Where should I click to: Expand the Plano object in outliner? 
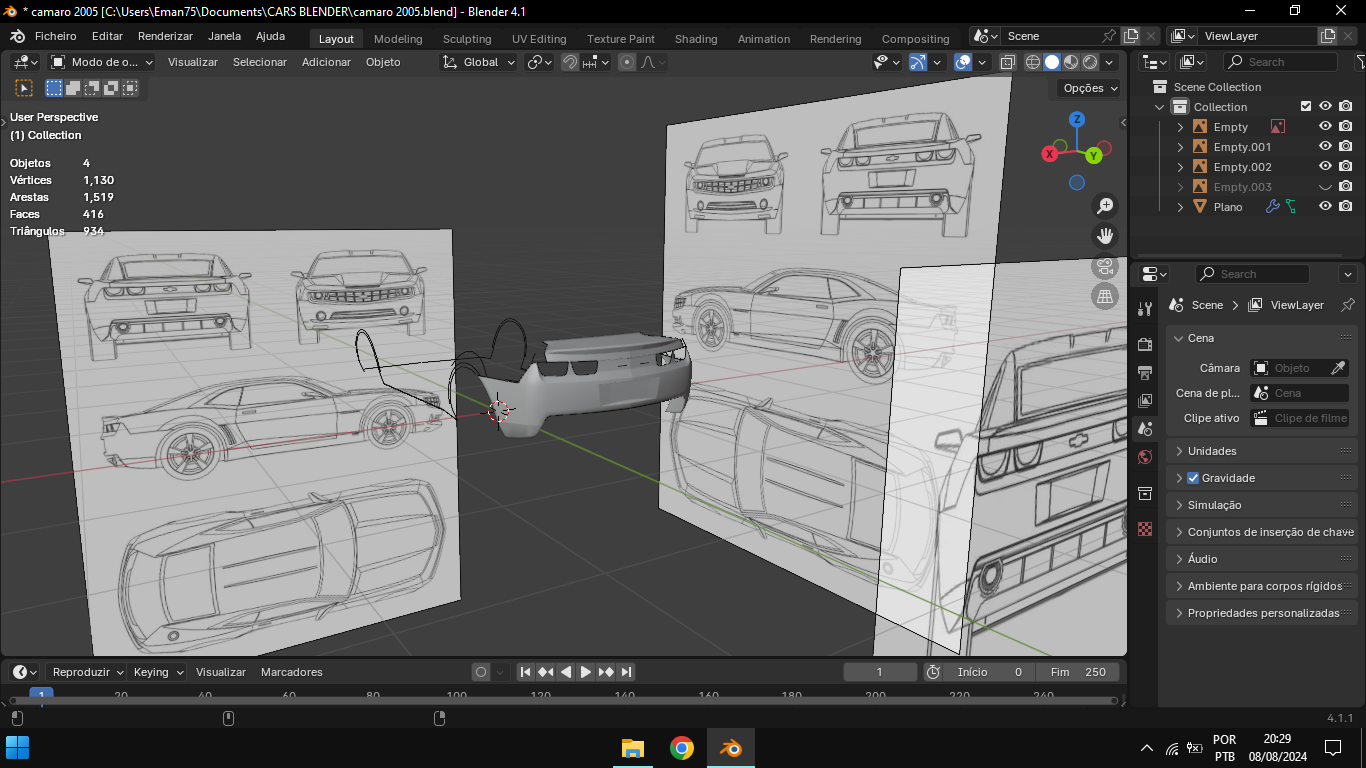point(1180,207)
